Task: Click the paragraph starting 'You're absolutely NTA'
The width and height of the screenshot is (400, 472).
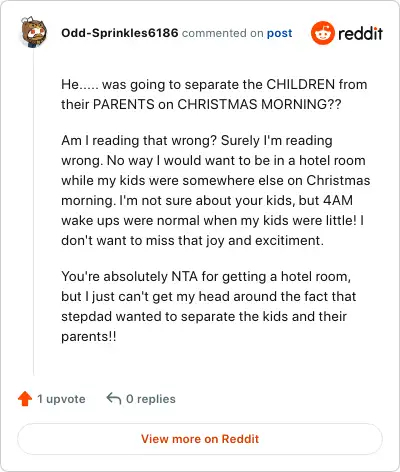Action: (209, 306)
